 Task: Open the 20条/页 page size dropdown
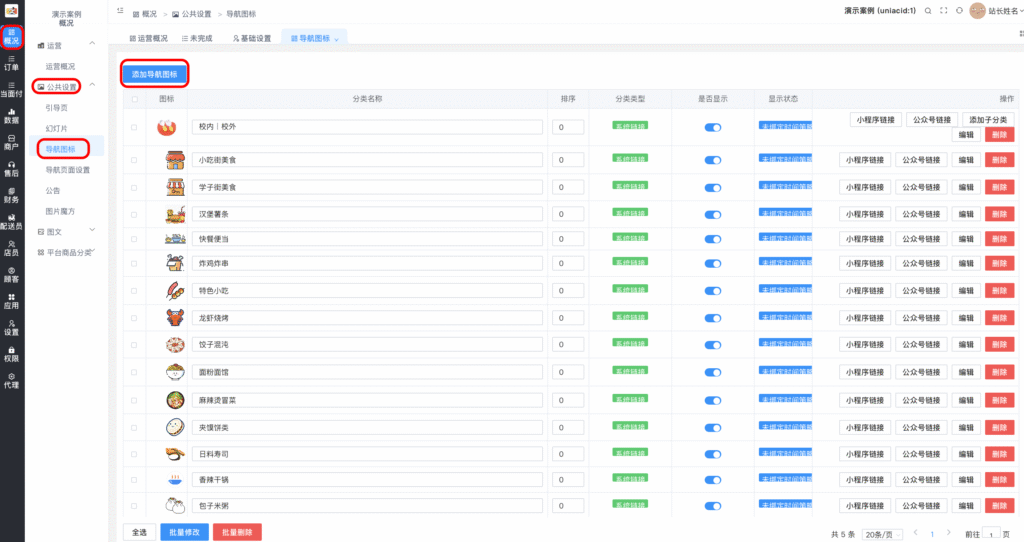click(x=881, y=535)
